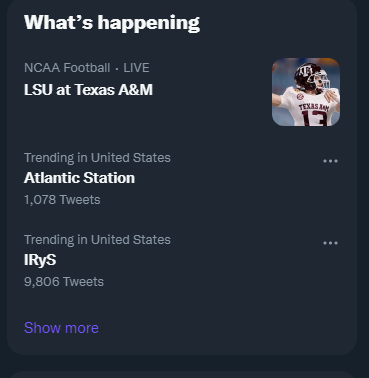Click the TEXAS A&M lettering on the jersey

314,107
